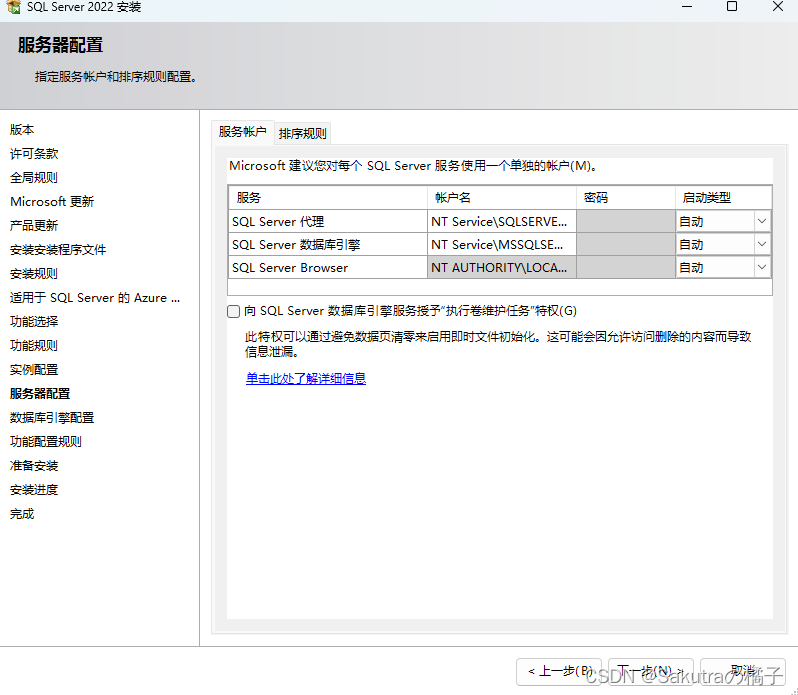
Task: Select Microsoft 更新 step in sidebar
Action: [x=52, y=201]
